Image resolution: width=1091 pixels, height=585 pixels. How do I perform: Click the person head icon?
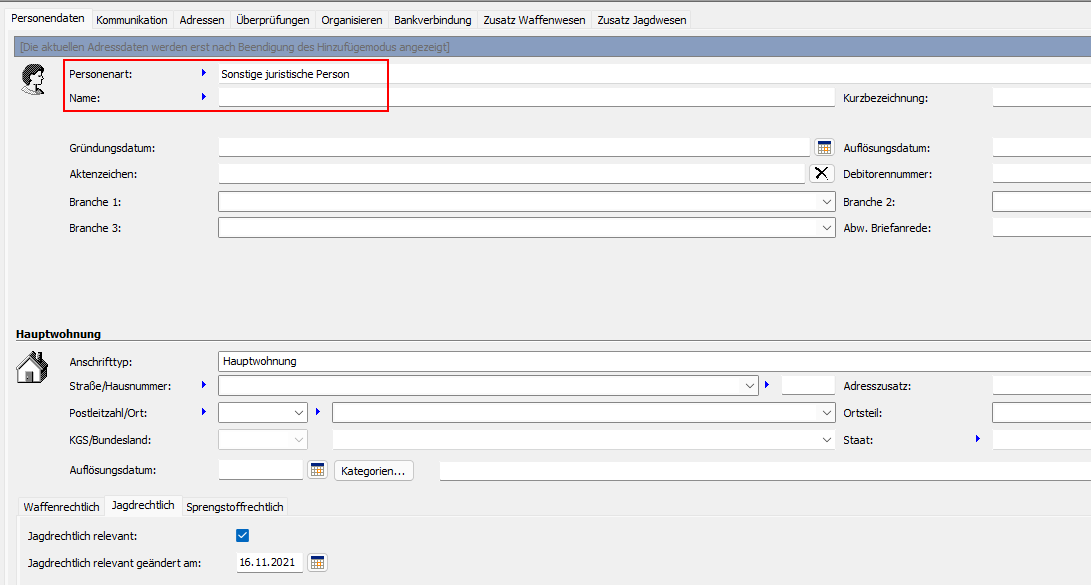tap(33, 80)
